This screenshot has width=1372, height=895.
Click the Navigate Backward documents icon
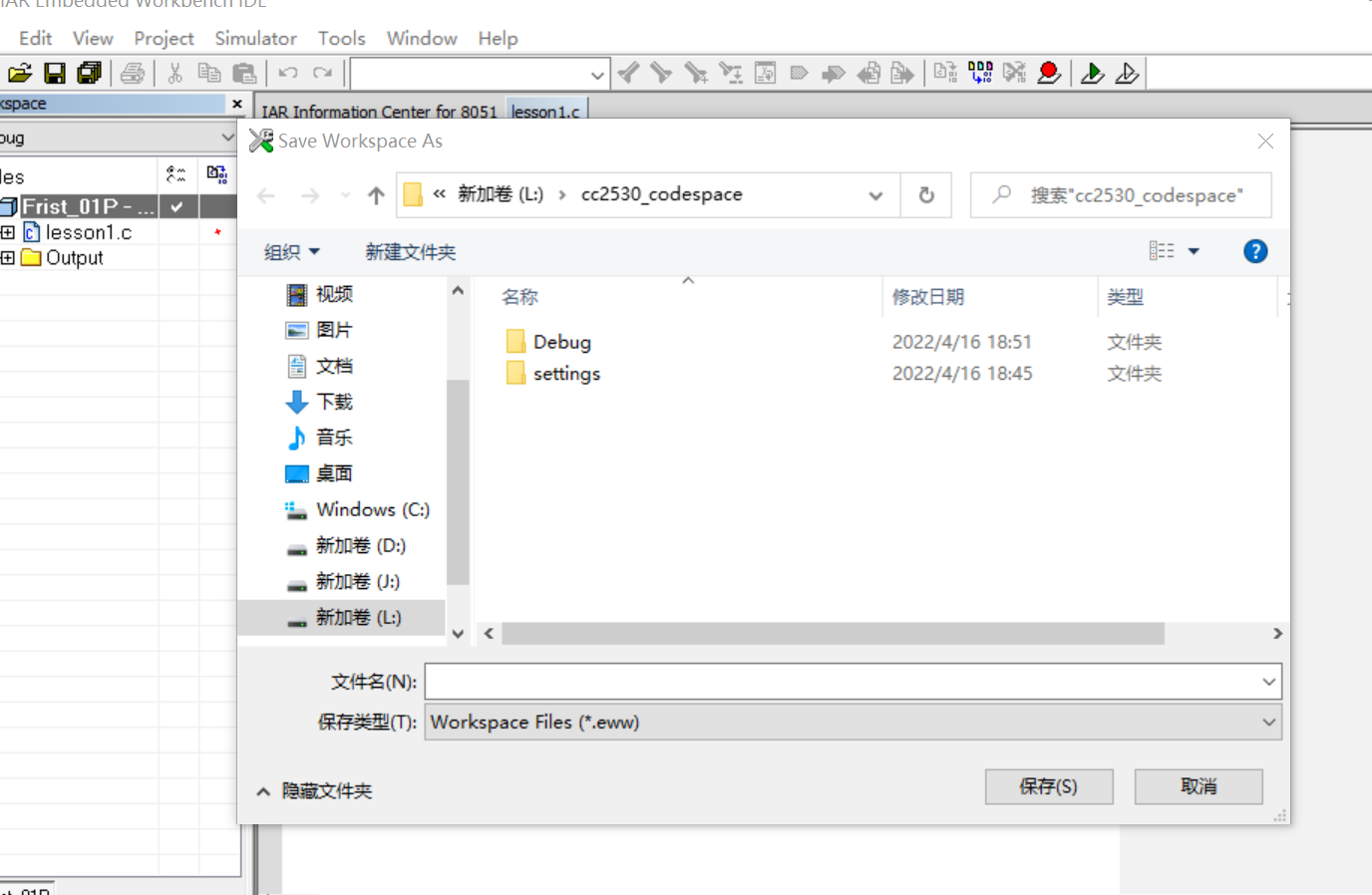868,73
